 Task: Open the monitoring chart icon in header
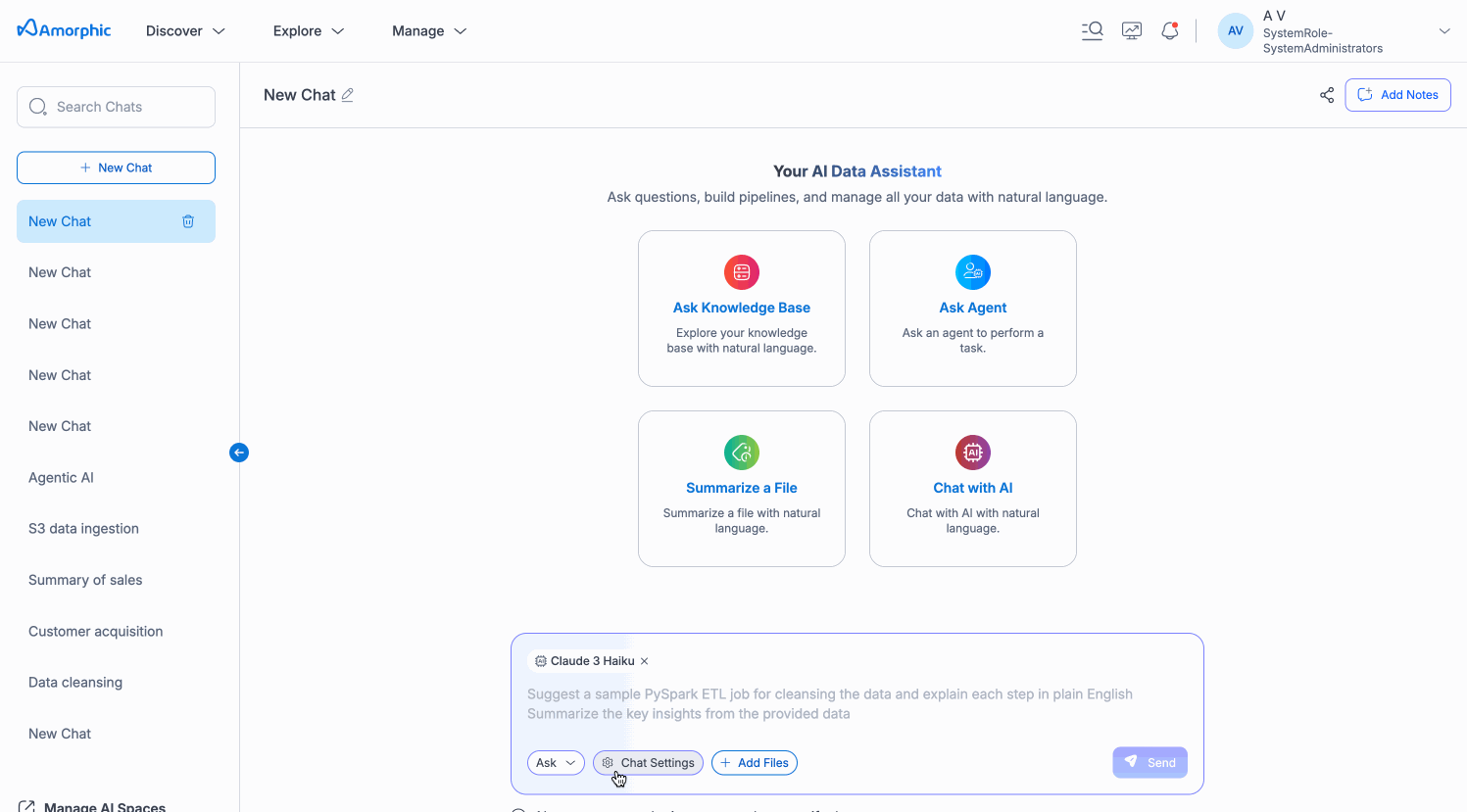1132,30
